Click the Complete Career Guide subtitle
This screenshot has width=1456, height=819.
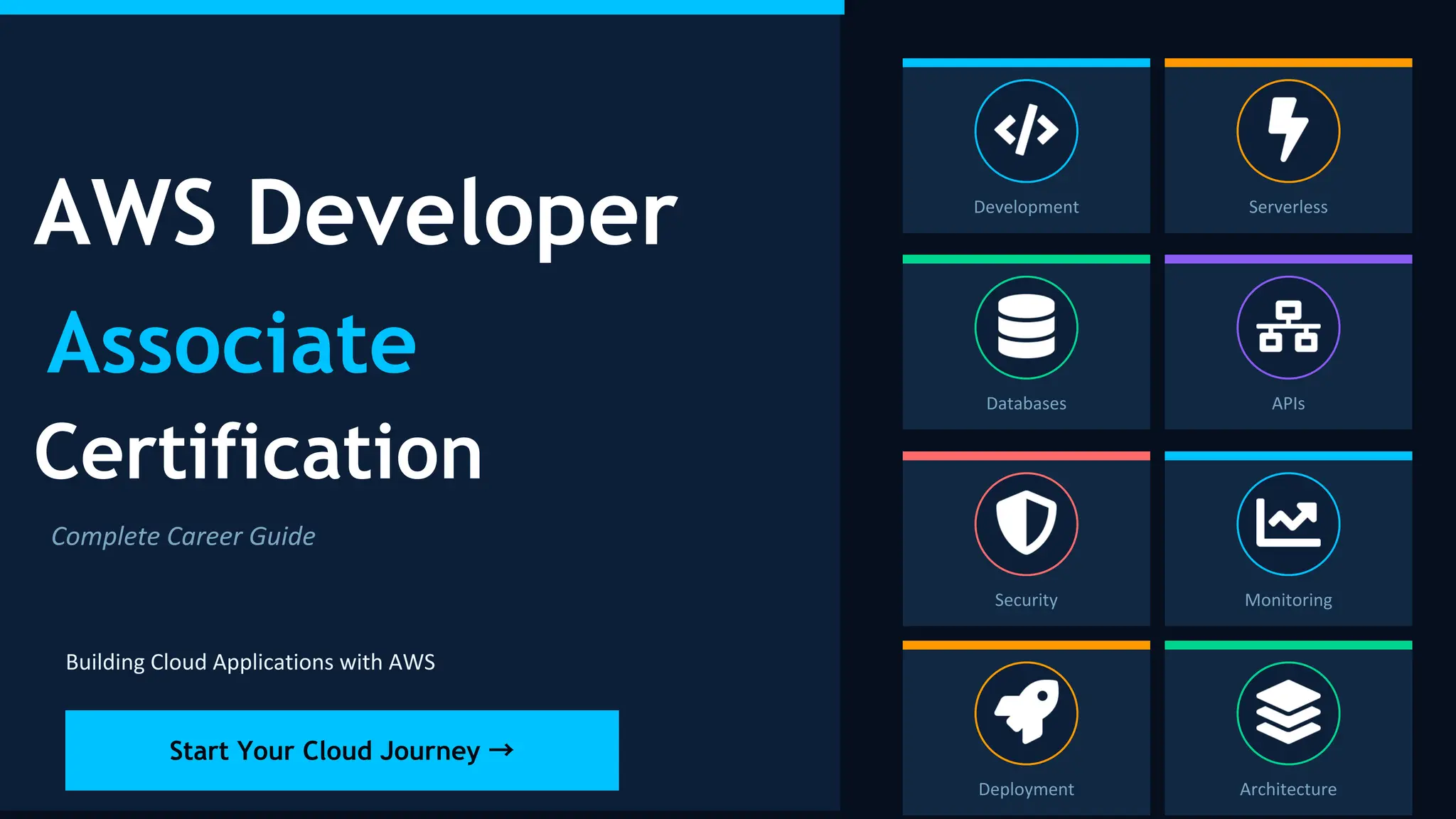pos(183,536)
